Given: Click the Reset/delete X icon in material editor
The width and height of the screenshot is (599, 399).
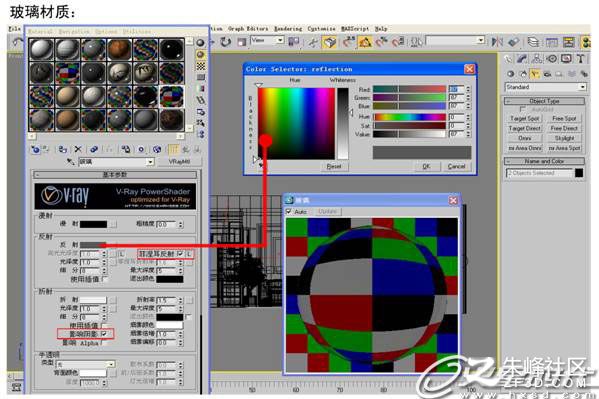Looking at the screenshot, I should pyautogui.click(x=78, y=149).
